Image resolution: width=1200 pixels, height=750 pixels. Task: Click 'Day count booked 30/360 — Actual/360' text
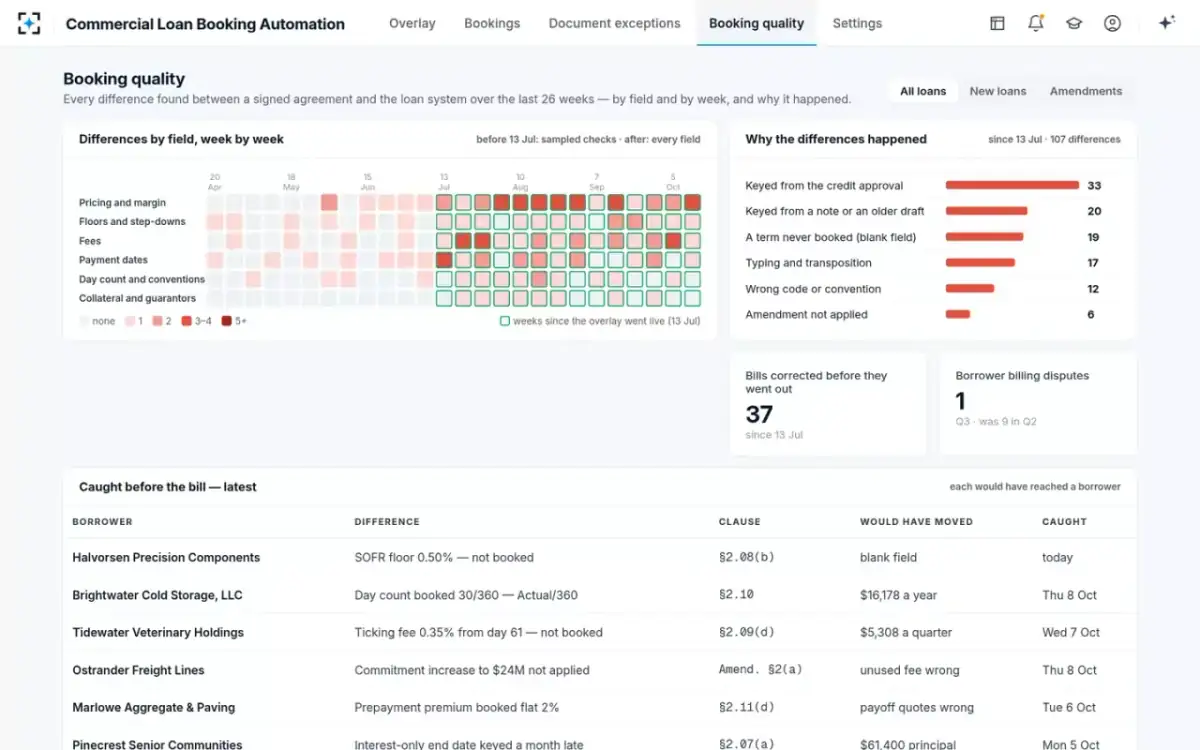[x=466, y=595]
